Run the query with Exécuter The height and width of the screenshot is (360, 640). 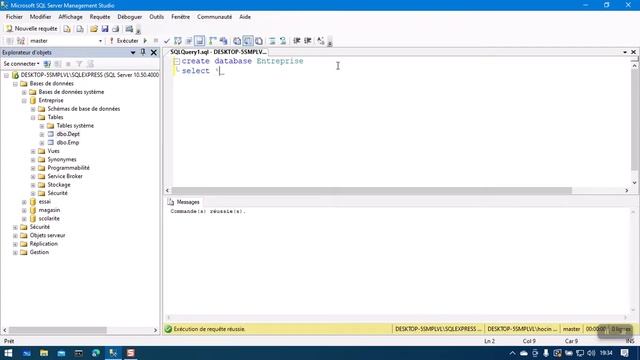tap(124, 41)
